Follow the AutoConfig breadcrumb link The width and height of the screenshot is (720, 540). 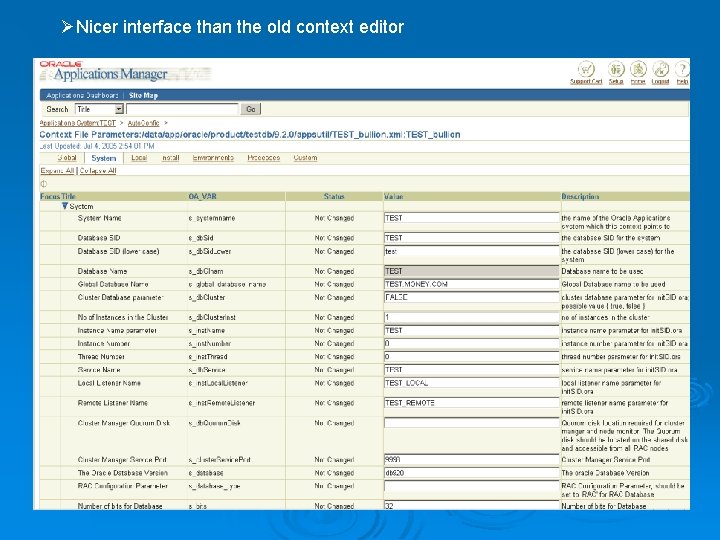click(143, 123)
